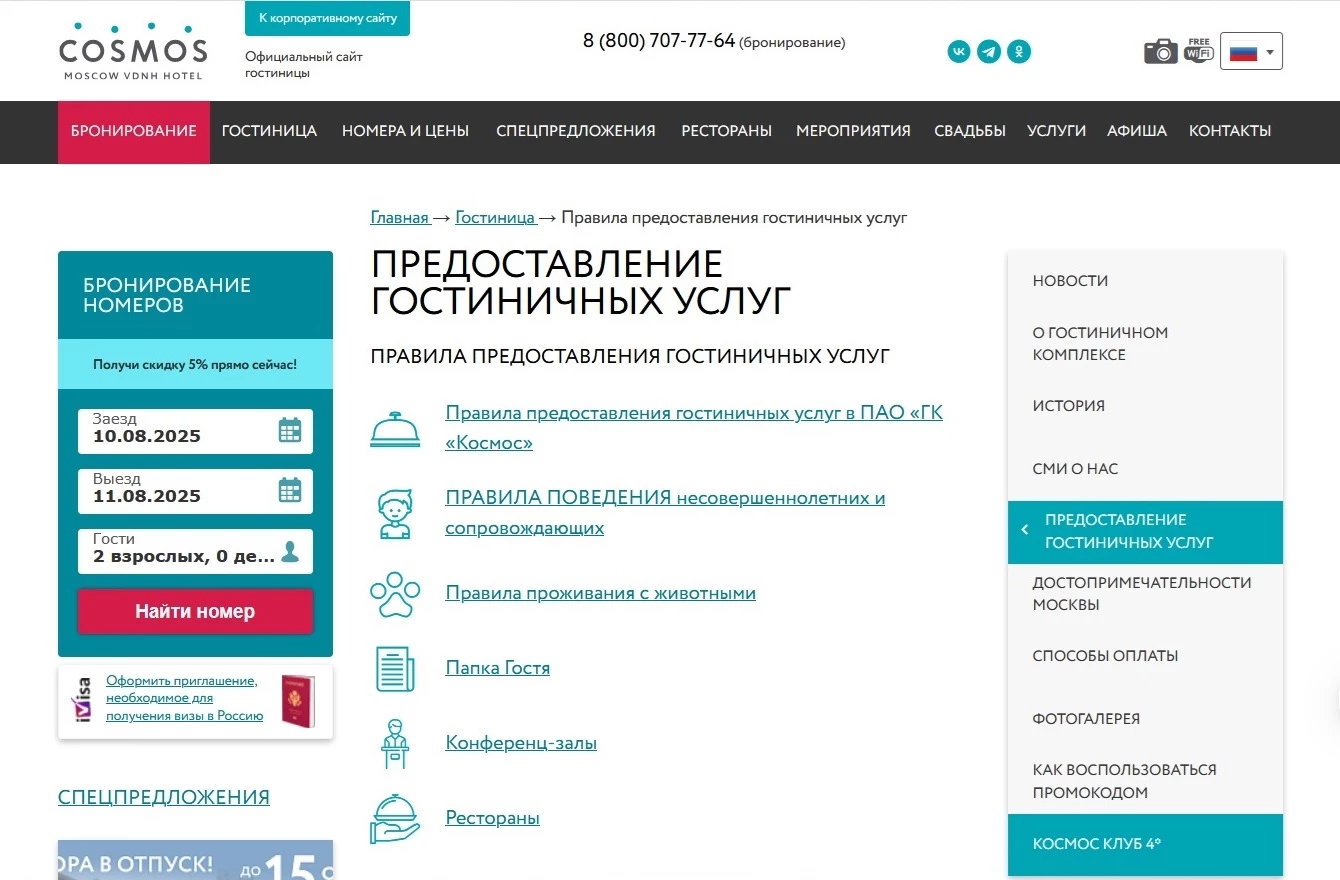Click the document icon beside Папка Гостя
The height and width of the screenshot is (880, 1340).
tap(395, 668)
